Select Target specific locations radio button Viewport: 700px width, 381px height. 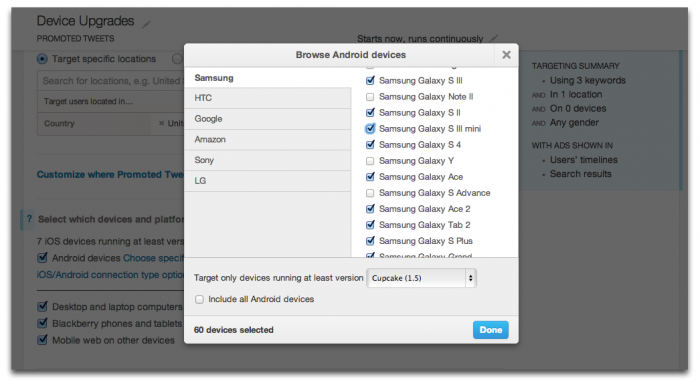click(42, 59)
